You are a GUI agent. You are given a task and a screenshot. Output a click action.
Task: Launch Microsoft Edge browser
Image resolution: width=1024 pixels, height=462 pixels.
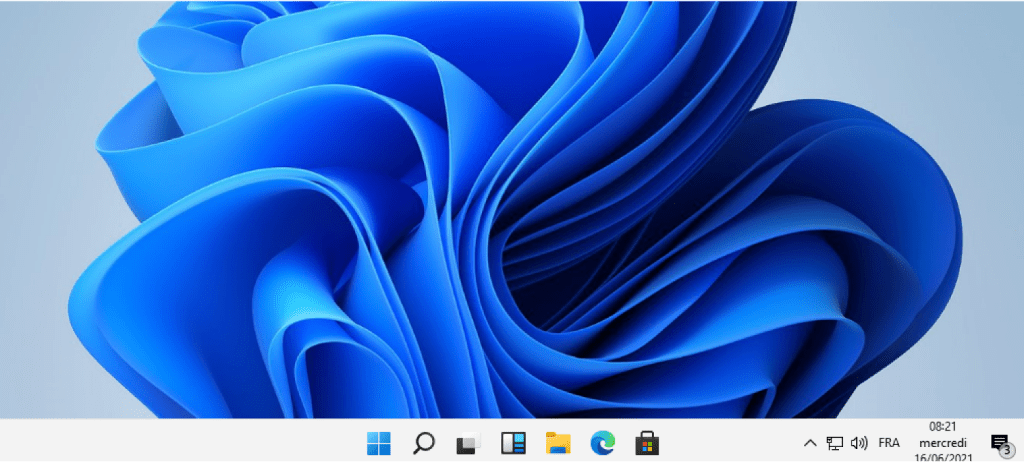click(602, 442)
